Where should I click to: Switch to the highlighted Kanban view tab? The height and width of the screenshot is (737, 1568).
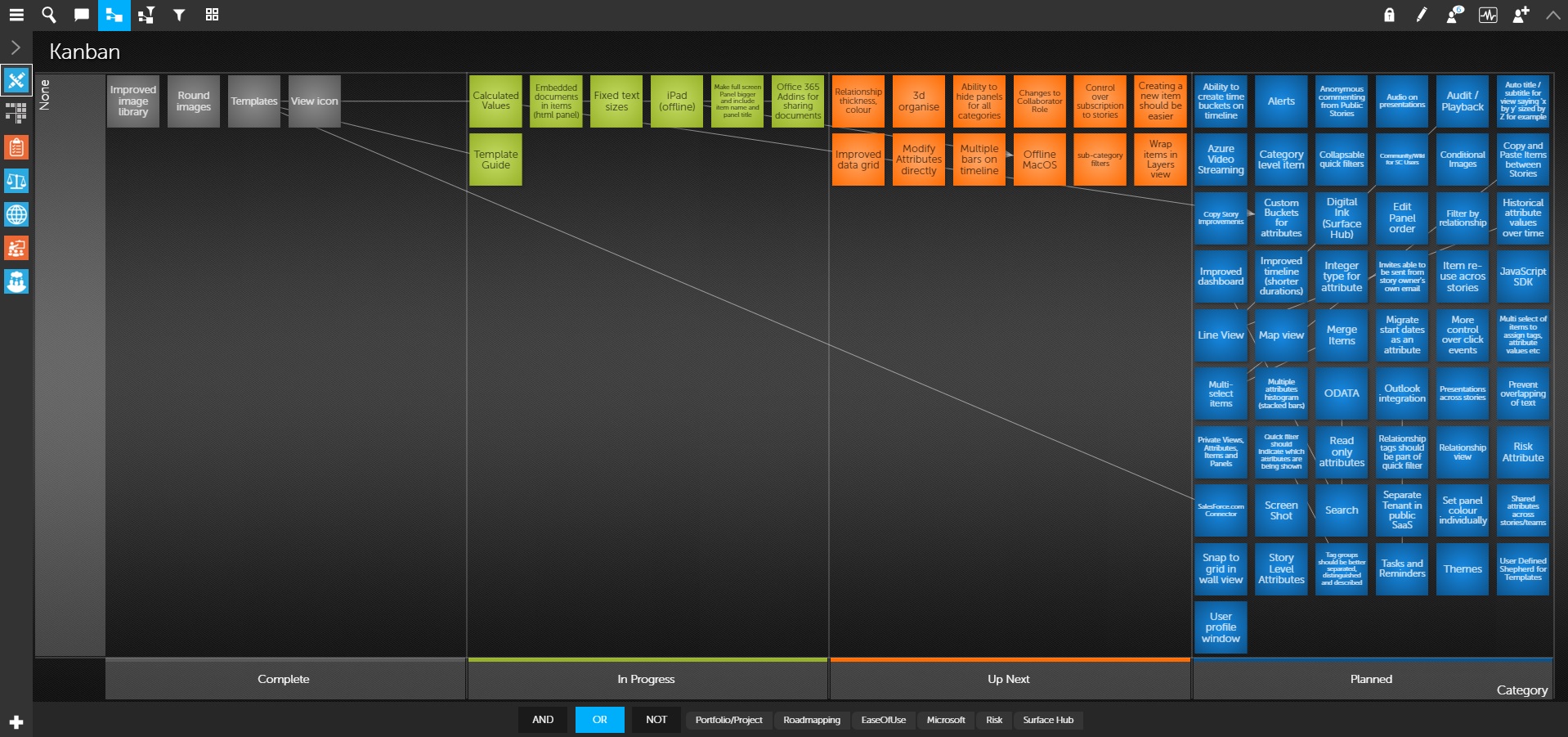click(x=114, y=15)
